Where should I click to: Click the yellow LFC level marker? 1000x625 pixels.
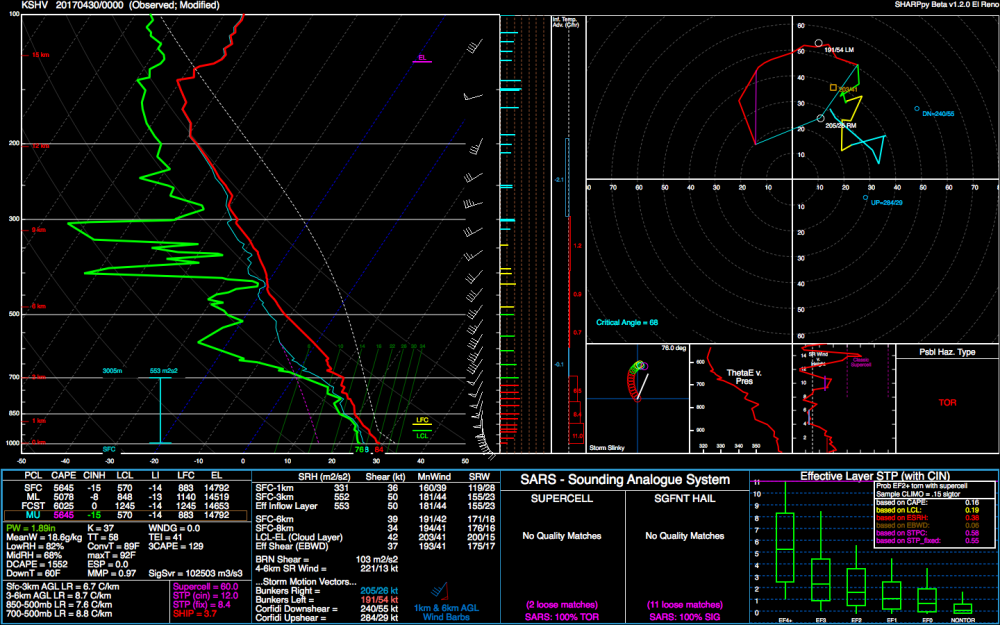click(x=423, y=422)
